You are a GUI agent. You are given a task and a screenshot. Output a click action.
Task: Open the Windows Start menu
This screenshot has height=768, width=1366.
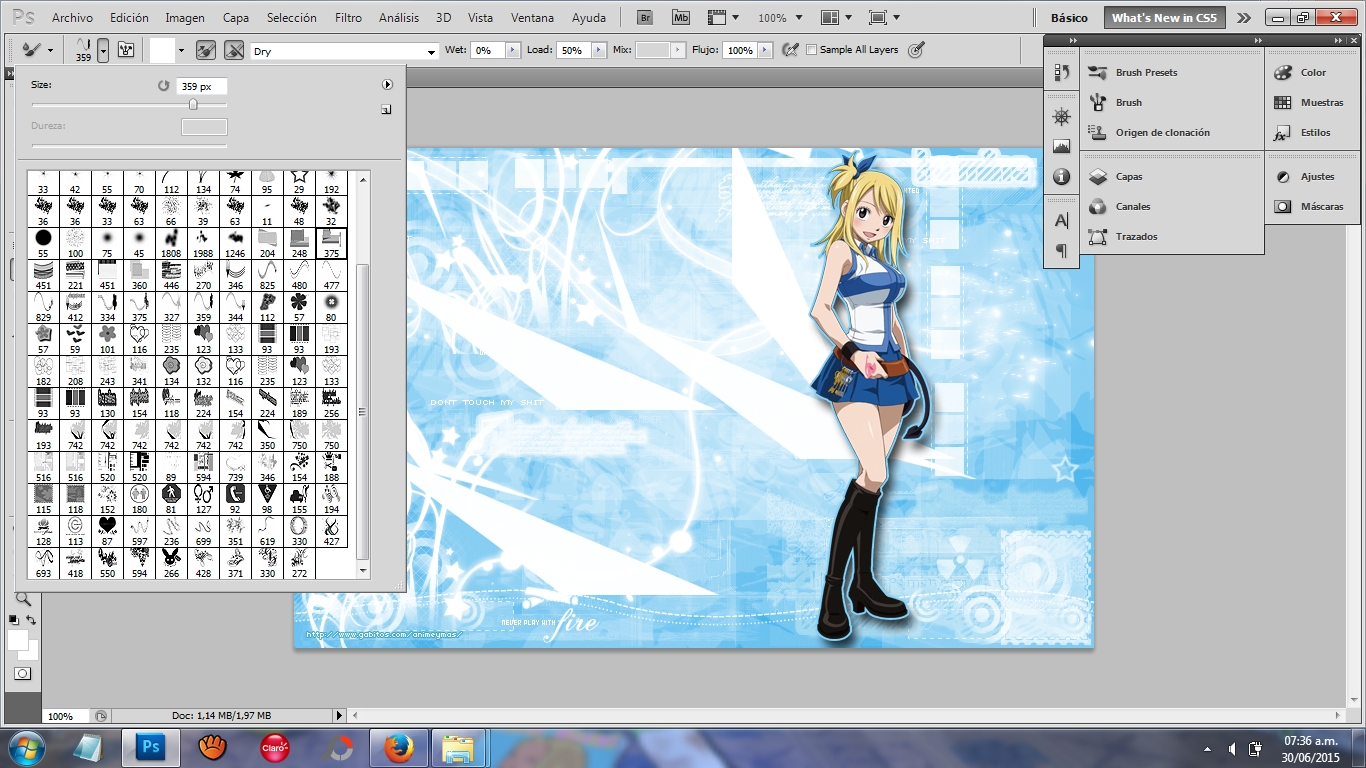pos(26,748)
